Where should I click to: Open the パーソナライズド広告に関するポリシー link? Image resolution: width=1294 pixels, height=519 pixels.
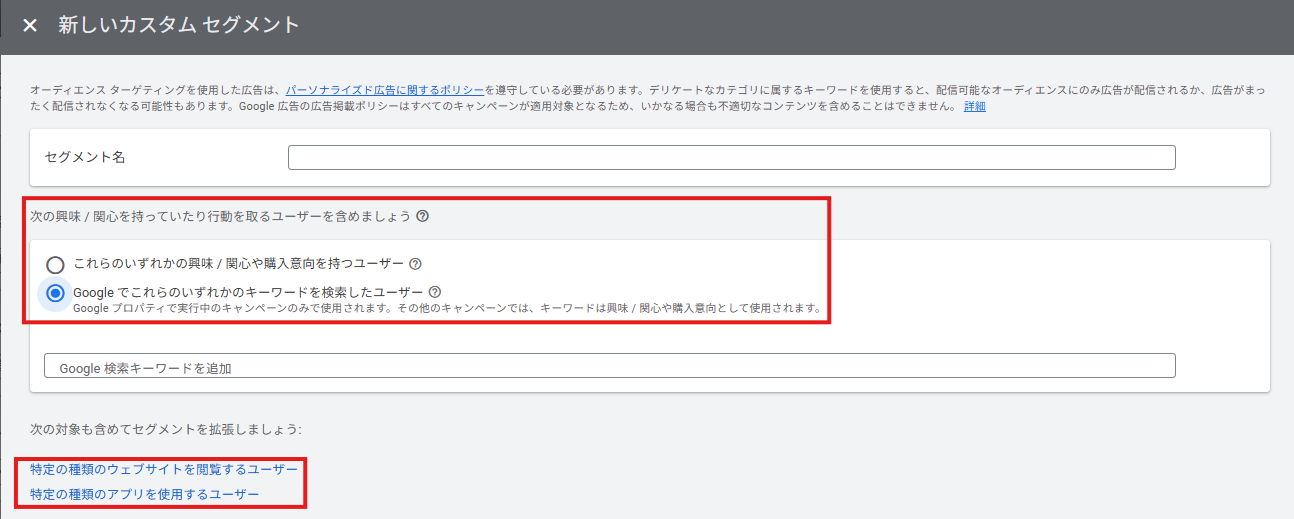(384, 90)
